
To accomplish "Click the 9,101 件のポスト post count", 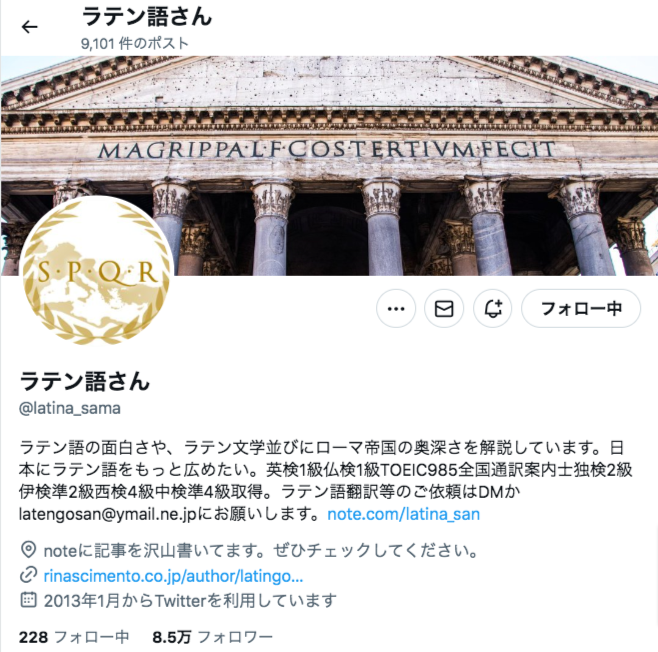I will pyautogui.click(x=135, y=43).
